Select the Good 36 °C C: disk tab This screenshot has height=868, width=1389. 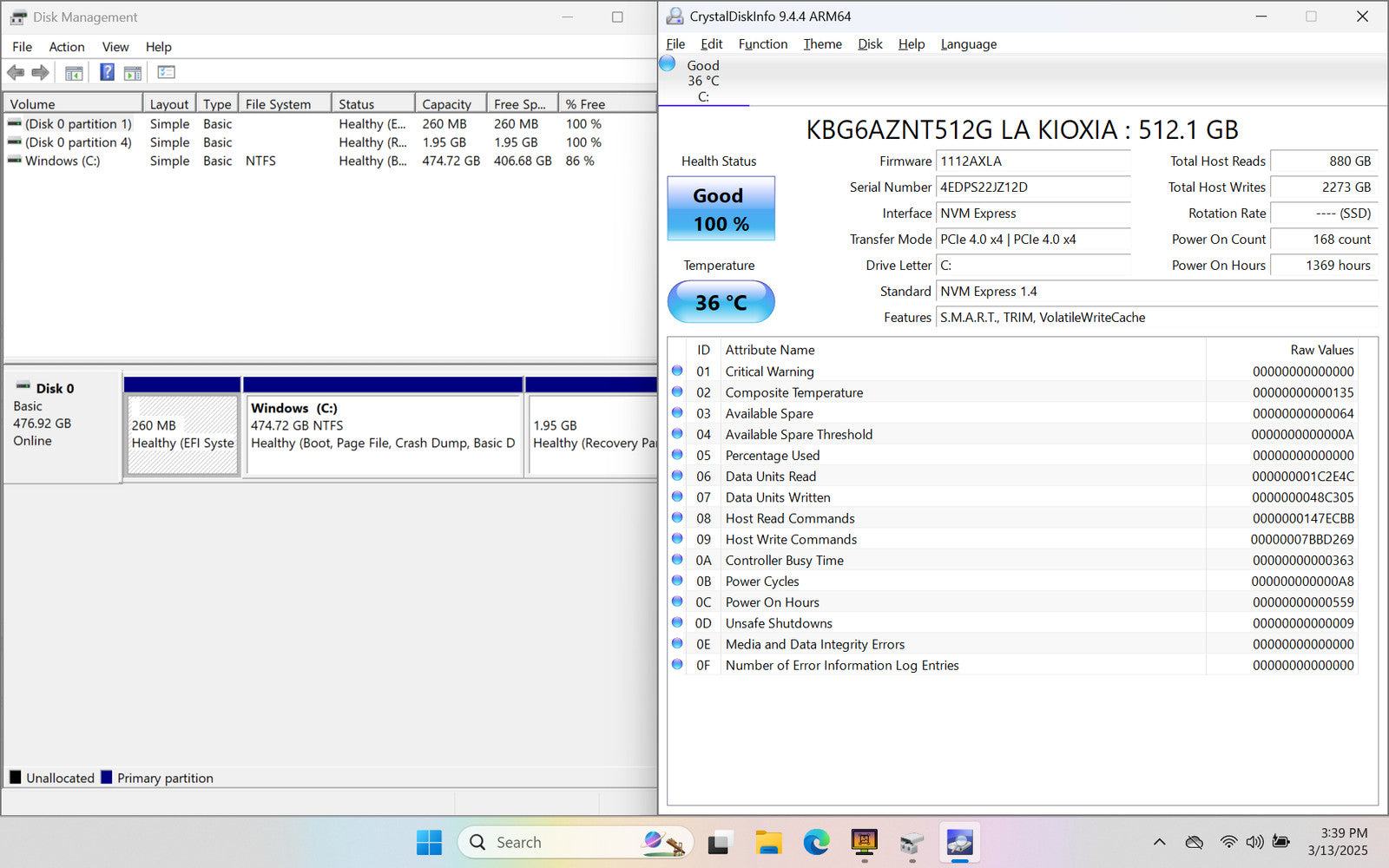[x=703, y=81]
